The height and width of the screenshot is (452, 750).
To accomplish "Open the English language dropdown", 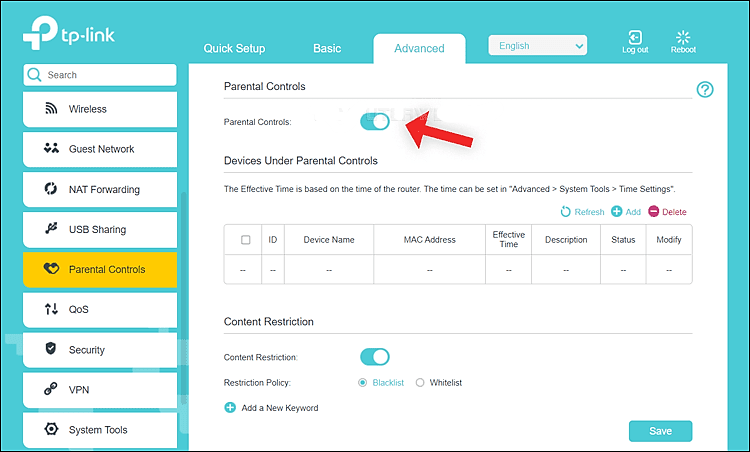I will click(x=538, y=45).
